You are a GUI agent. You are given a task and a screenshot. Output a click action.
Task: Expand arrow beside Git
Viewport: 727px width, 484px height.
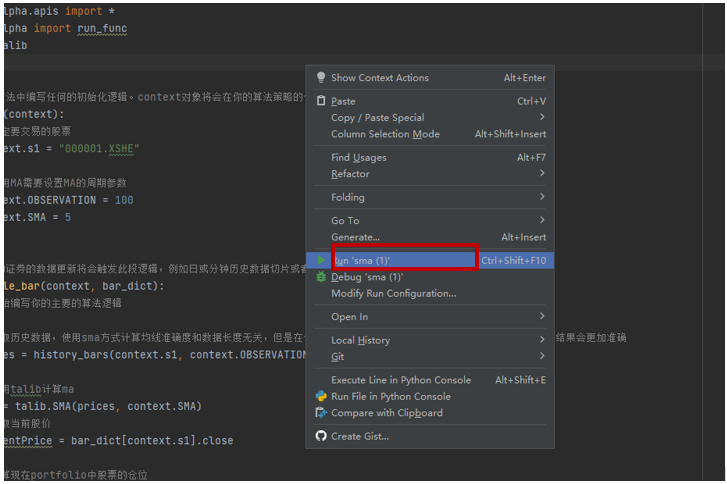[x=542, y=356]
